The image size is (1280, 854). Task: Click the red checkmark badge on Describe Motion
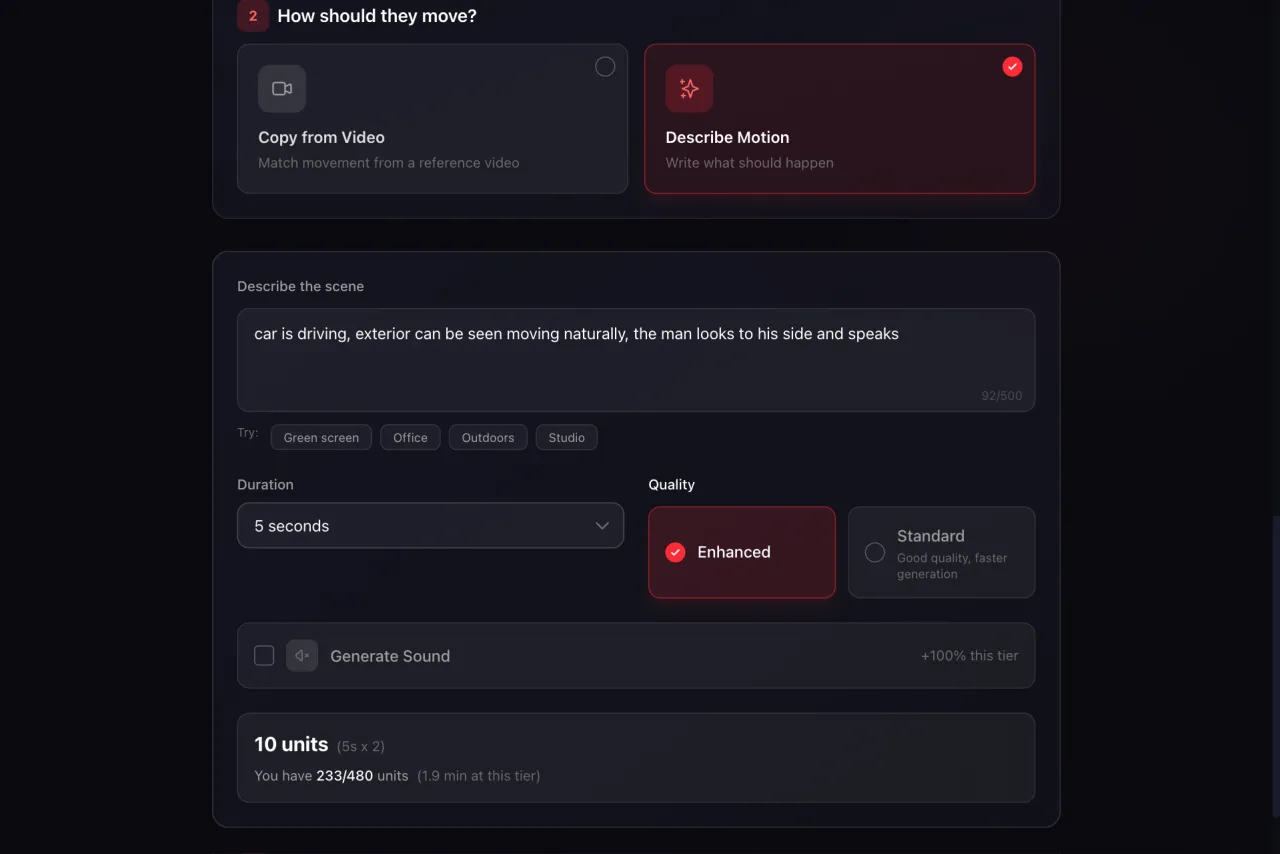[1012, 66]
